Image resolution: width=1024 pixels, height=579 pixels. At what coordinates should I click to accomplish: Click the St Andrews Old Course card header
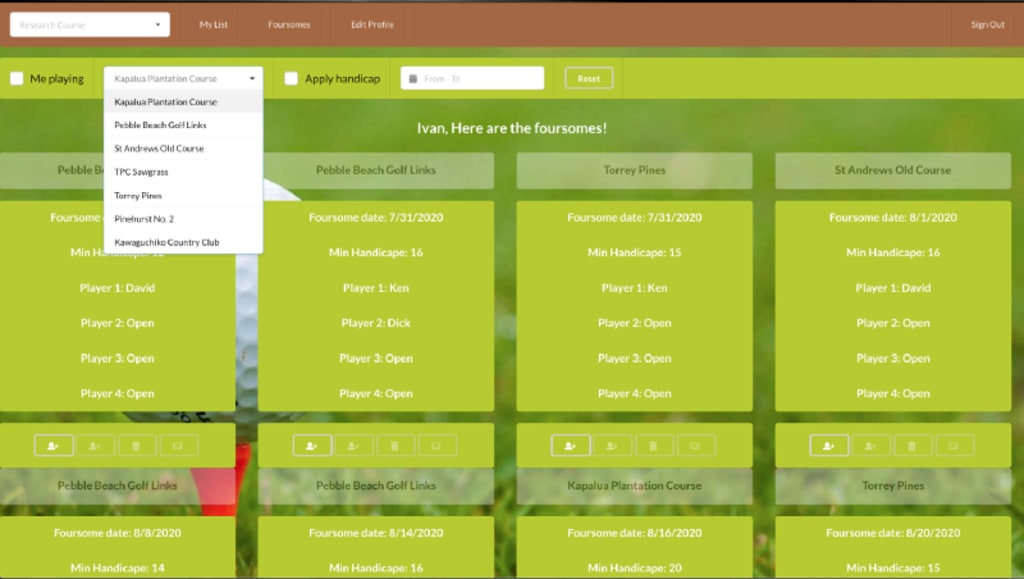click(893, 170)
